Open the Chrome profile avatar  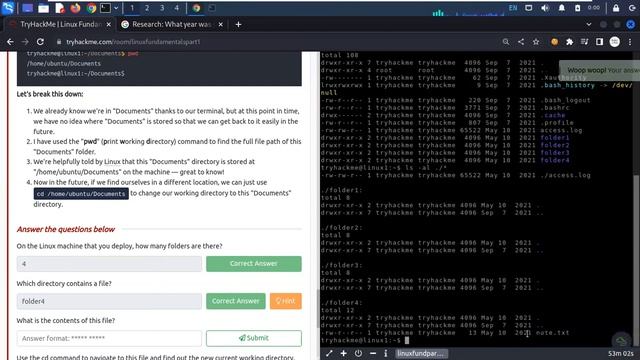(615, 42)
